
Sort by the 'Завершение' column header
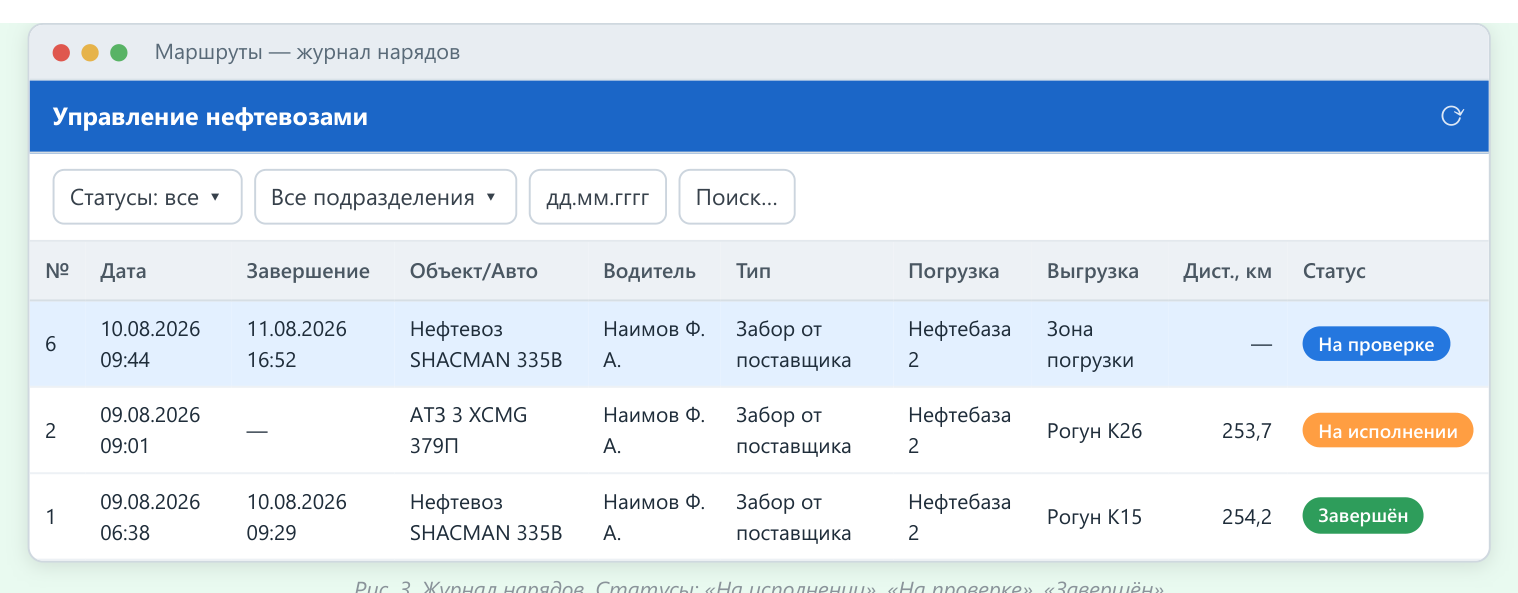click(x=308, y=271)
